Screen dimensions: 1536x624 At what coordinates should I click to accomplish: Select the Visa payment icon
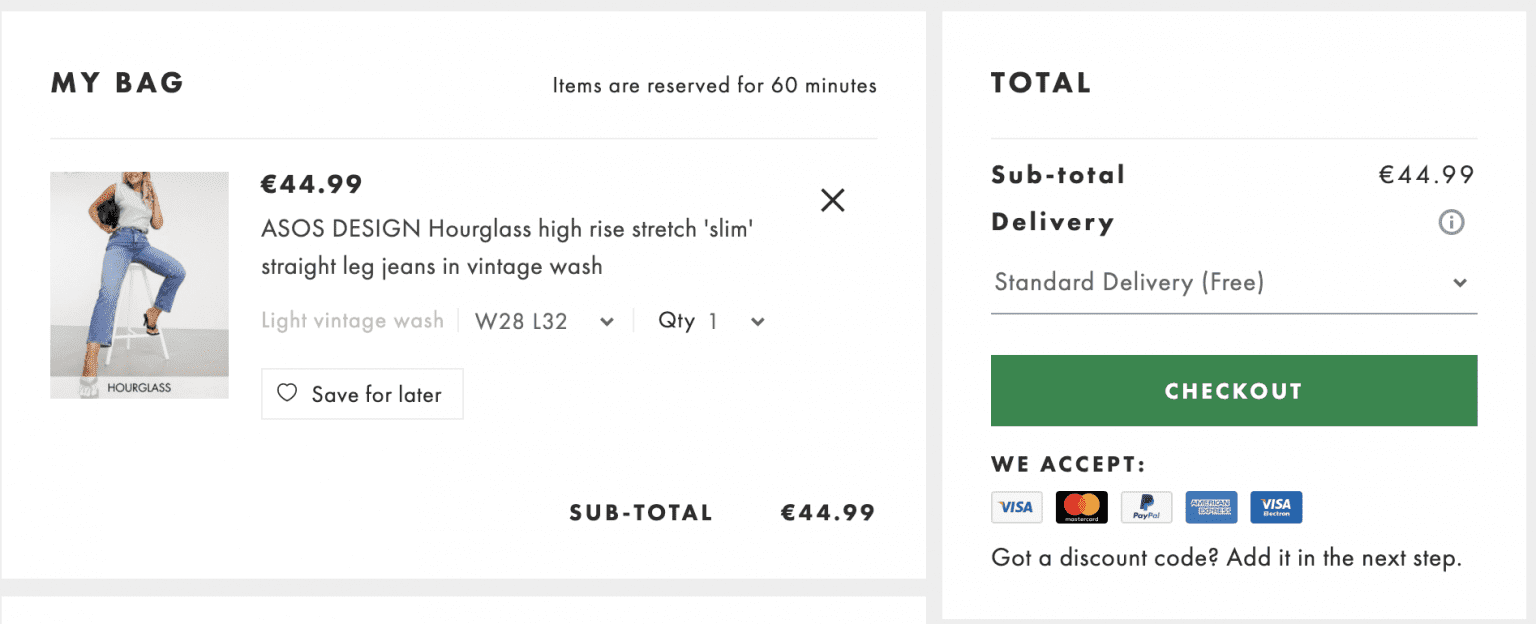point(1016,507)
